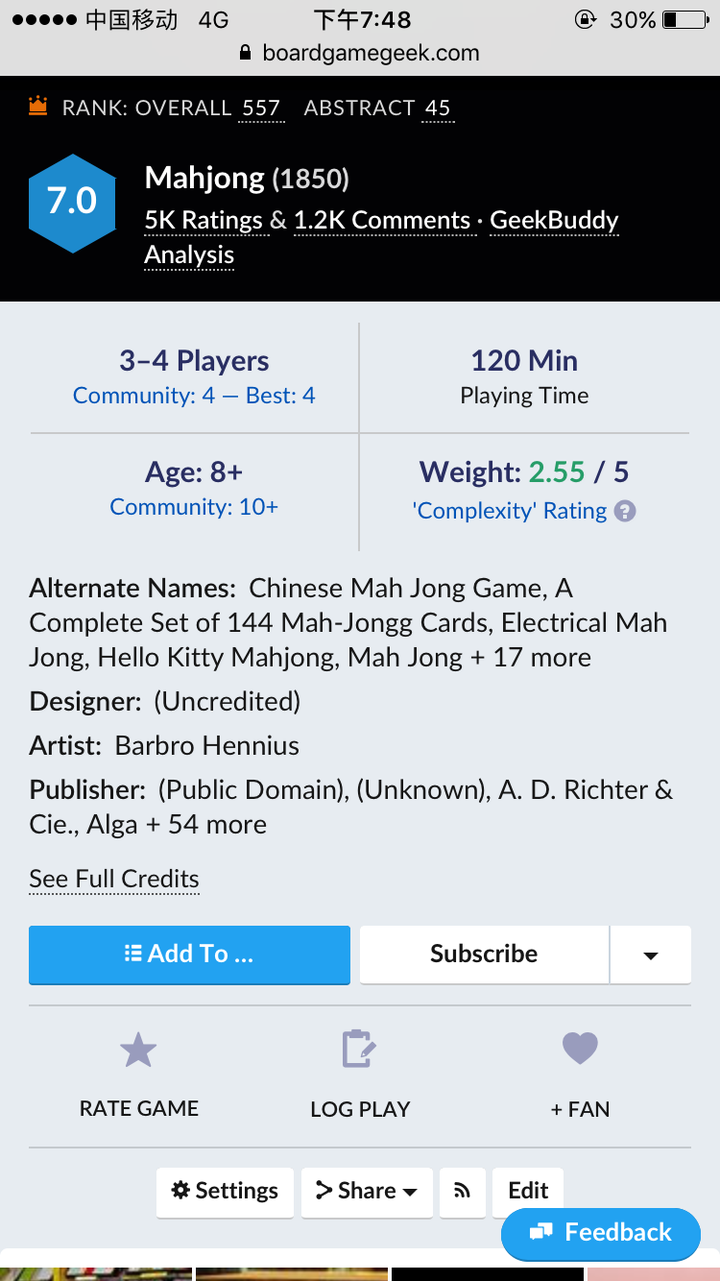Screen dimensions: 720x1281
Task: Tap the boardgamegeek.com address bar
Action: 360,53
